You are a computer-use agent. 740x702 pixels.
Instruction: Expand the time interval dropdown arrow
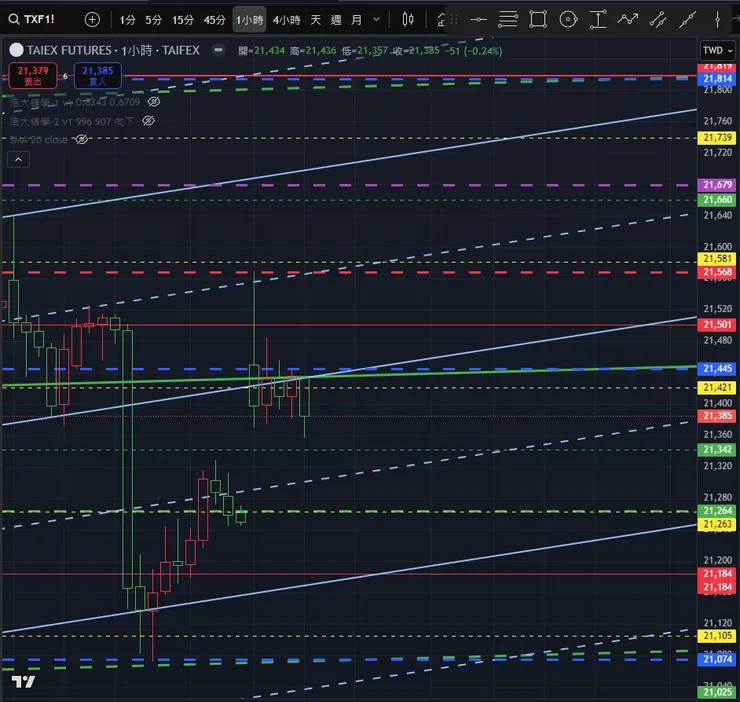(x=376, y=20)
